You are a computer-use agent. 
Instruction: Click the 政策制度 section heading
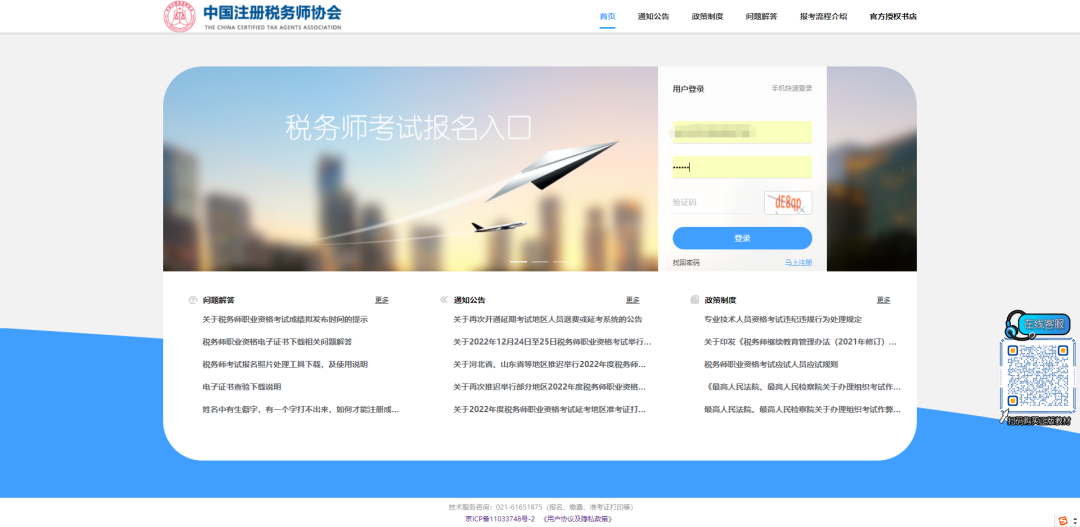click(x=720, y=300)
